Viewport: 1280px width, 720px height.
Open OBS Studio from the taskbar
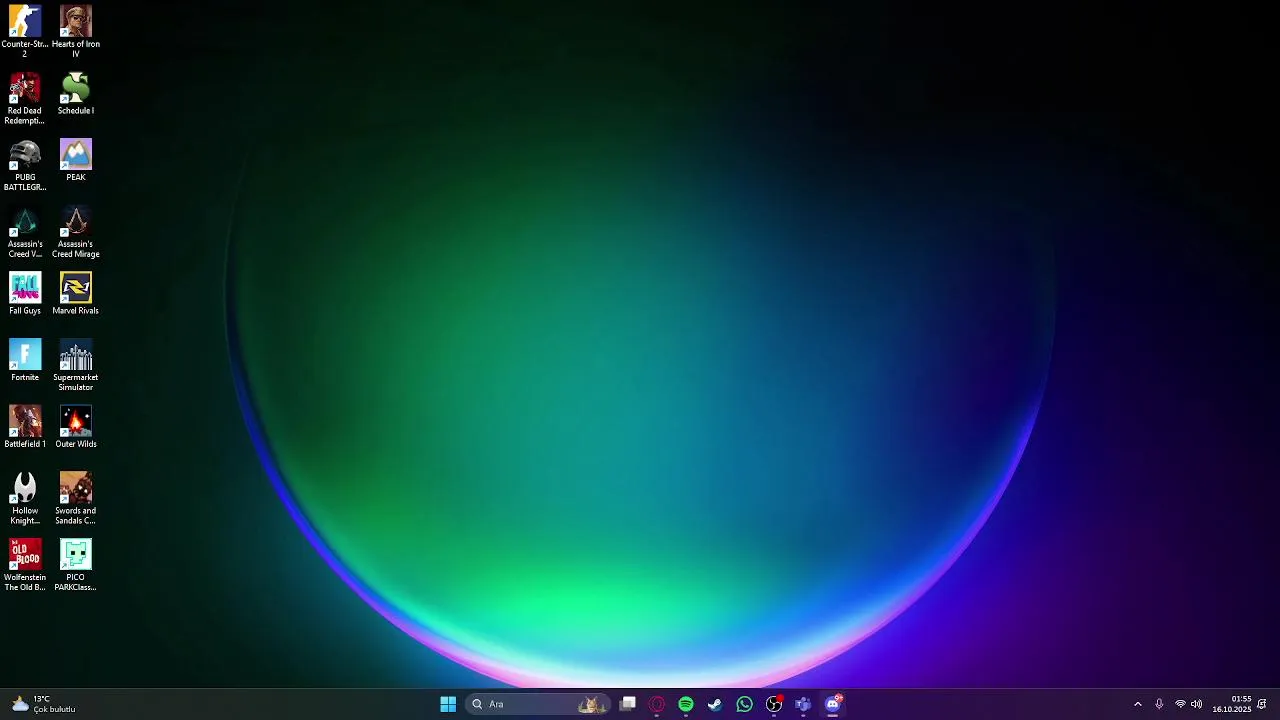[x=774, y=704]
